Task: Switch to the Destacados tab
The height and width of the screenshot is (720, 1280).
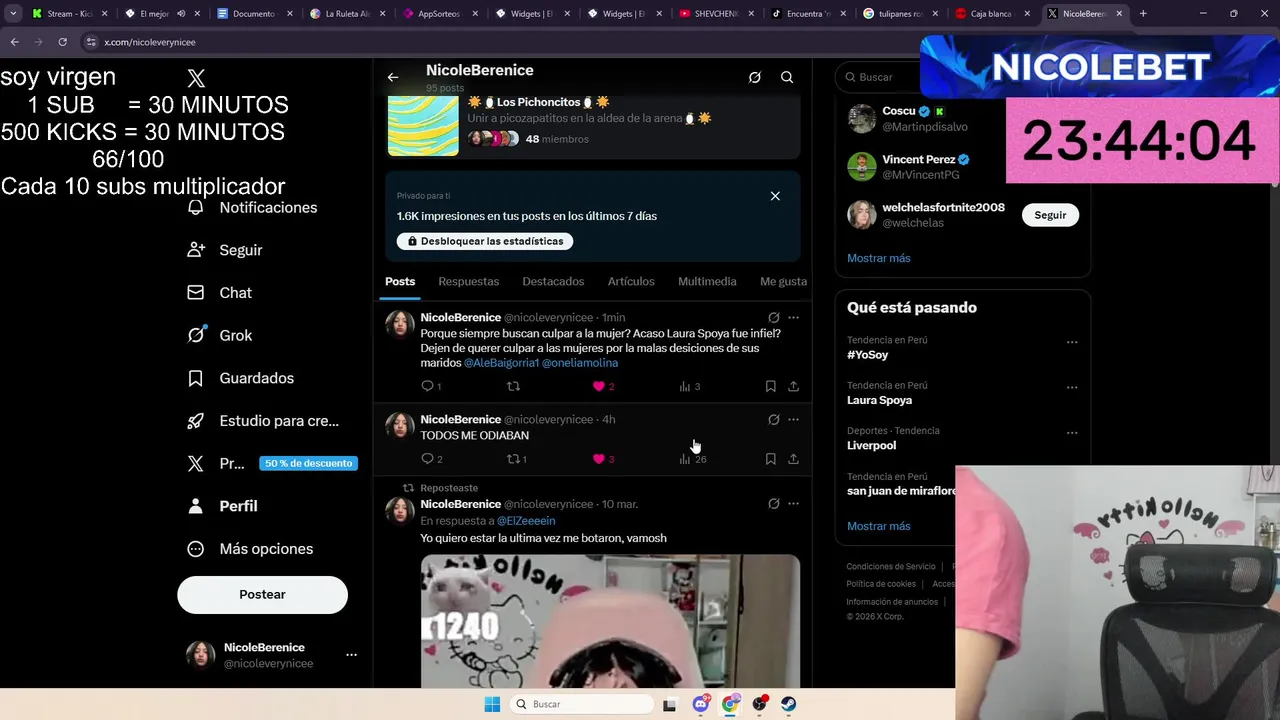Action: 553,282
